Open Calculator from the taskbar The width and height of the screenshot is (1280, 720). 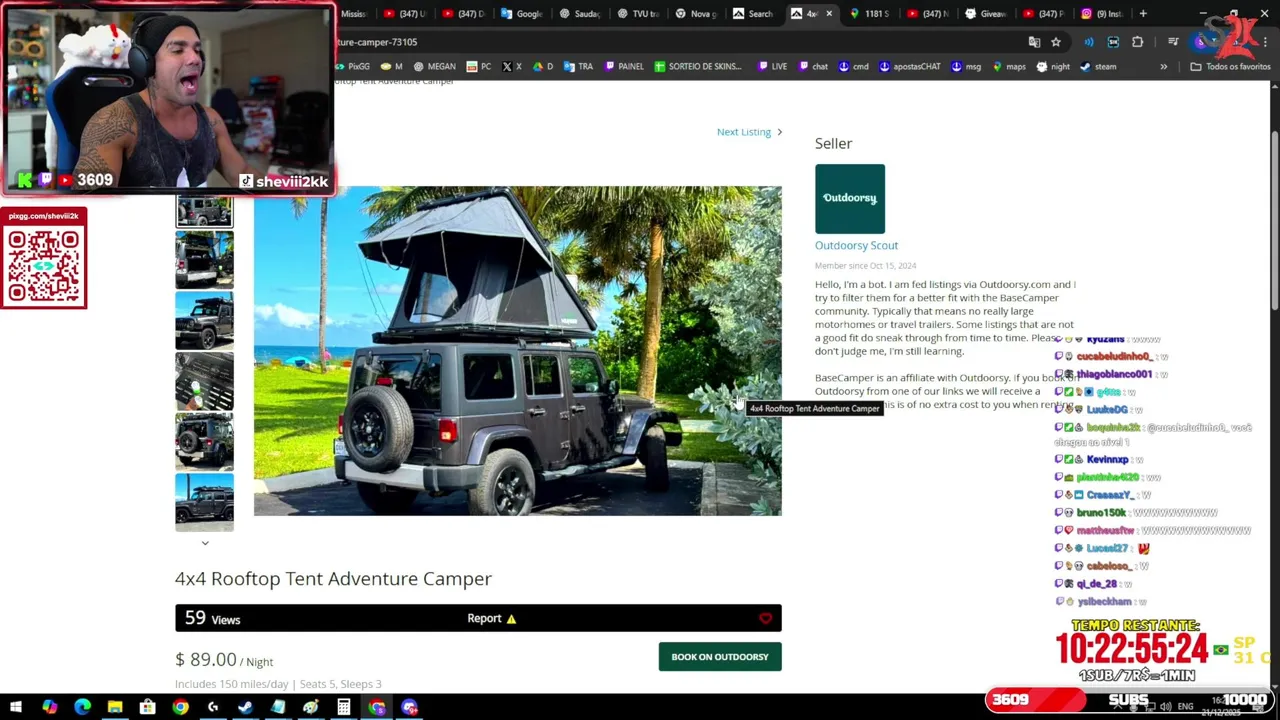point(343,707)
